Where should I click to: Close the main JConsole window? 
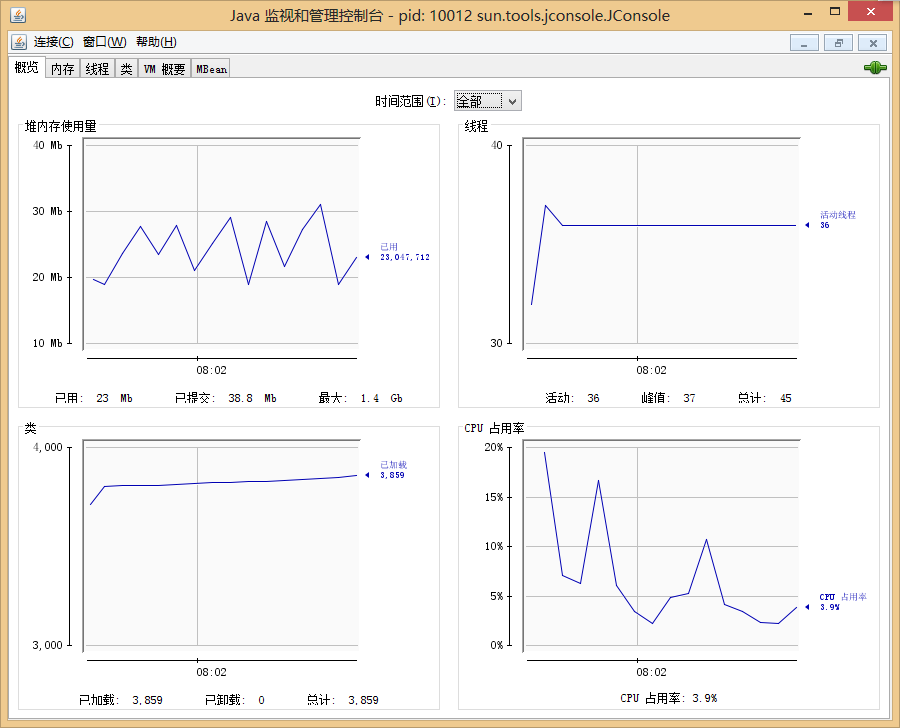(871, 11)
